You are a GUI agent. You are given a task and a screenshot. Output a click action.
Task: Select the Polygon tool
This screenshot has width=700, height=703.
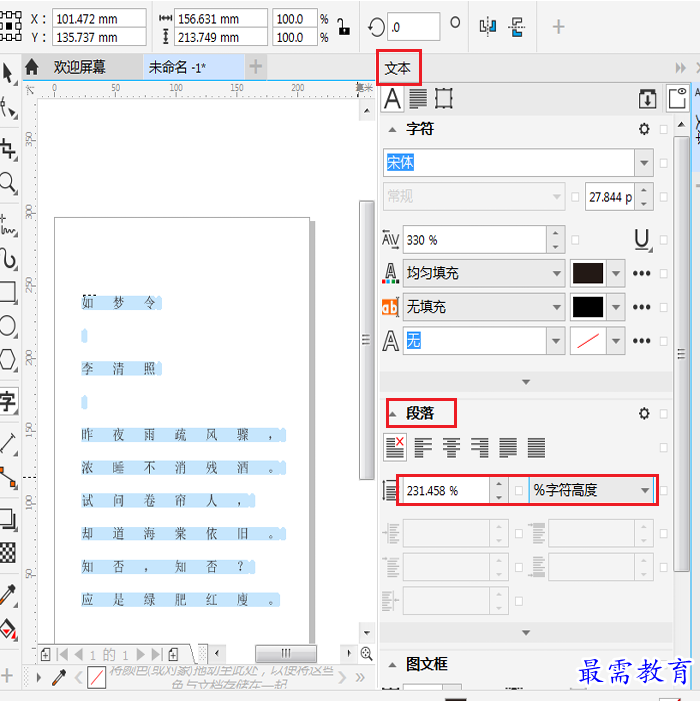tap(8, 359)
